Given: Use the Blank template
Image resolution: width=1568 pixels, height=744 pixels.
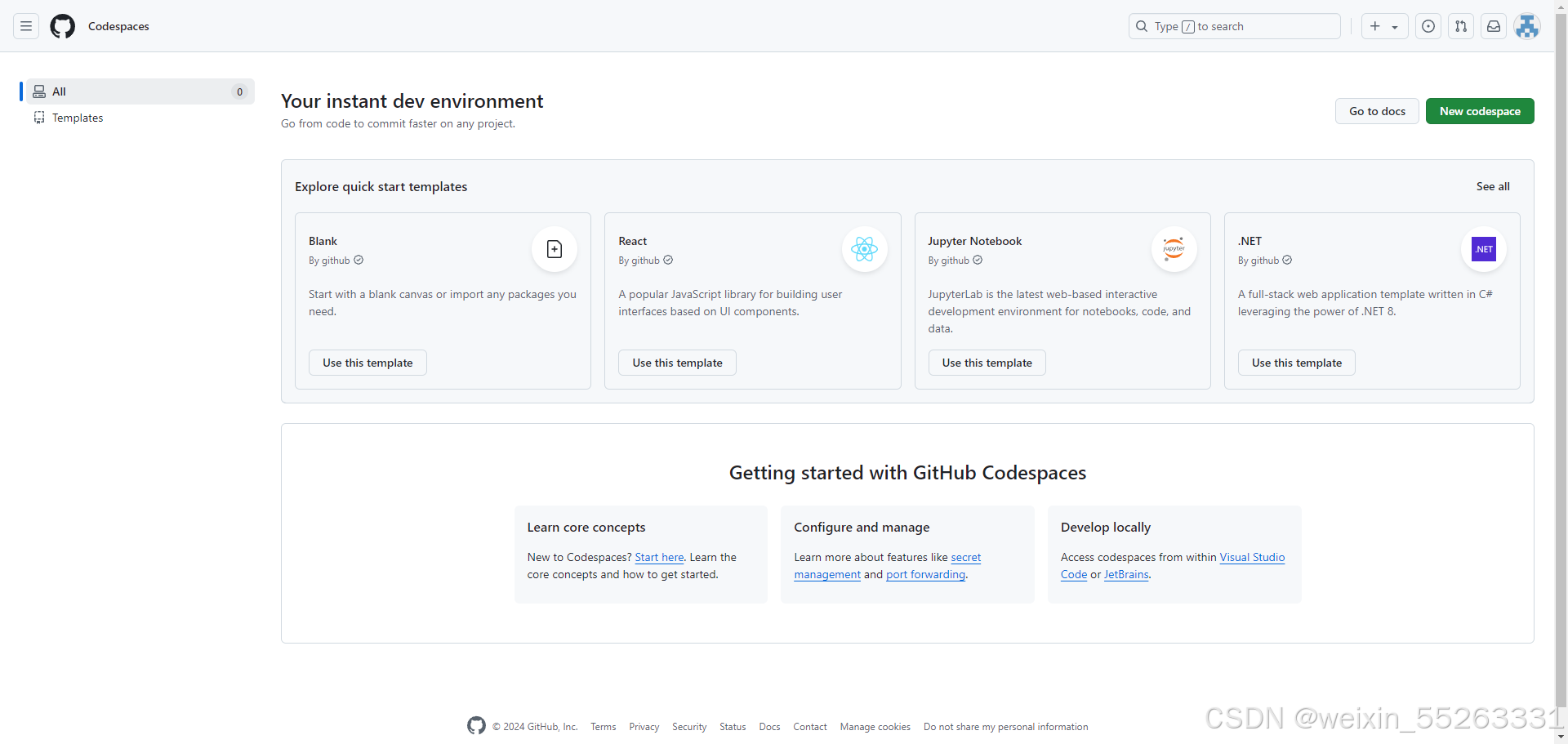Looking at the screenshot, I should [x=367, y=363].
